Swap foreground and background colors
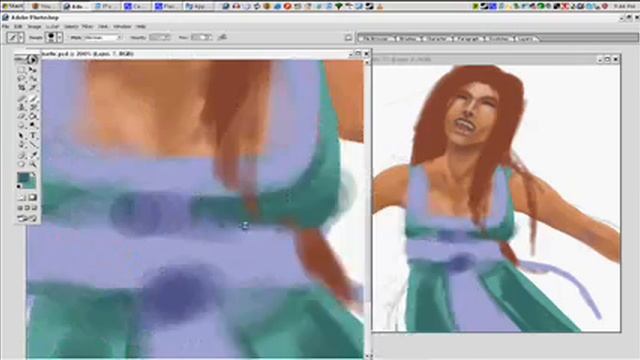Screen dimensions: 640x360 (33, 174)
